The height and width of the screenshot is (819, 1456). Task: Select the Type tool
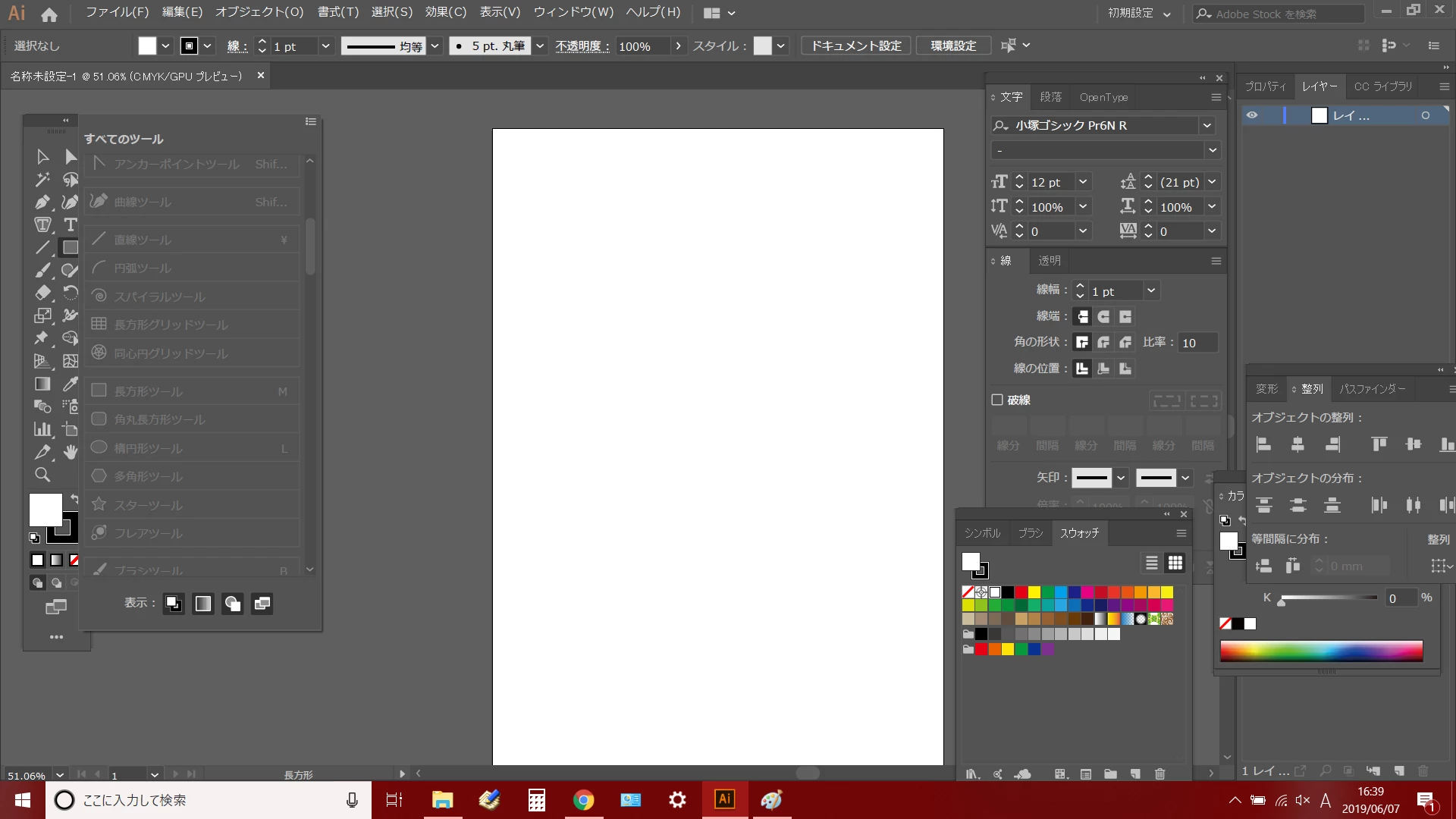70,225
